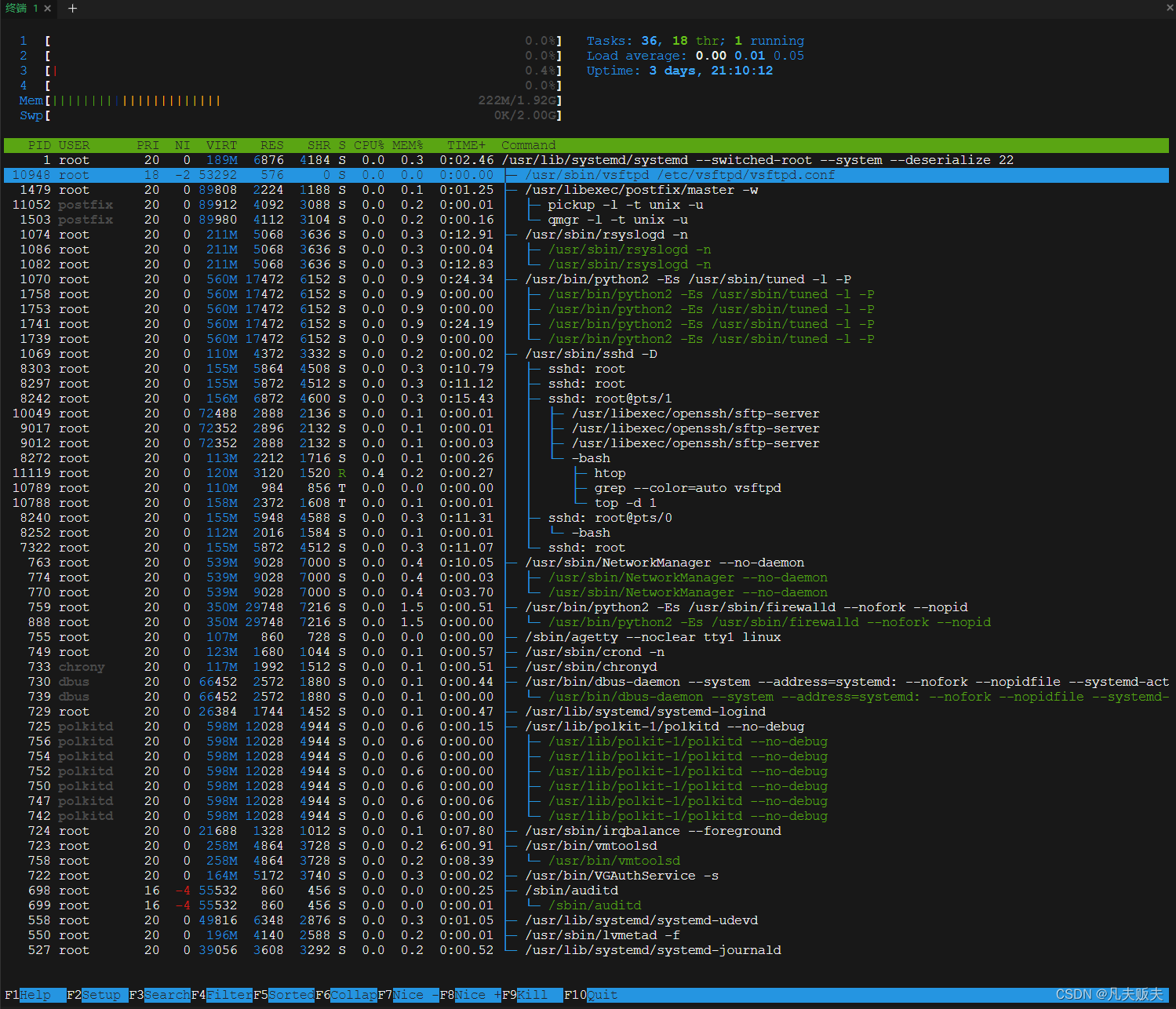This screenshot has width=1176, height=1009.
Task: Select rsyslogd PID 1074 row
Action: [x=586, y=235]
